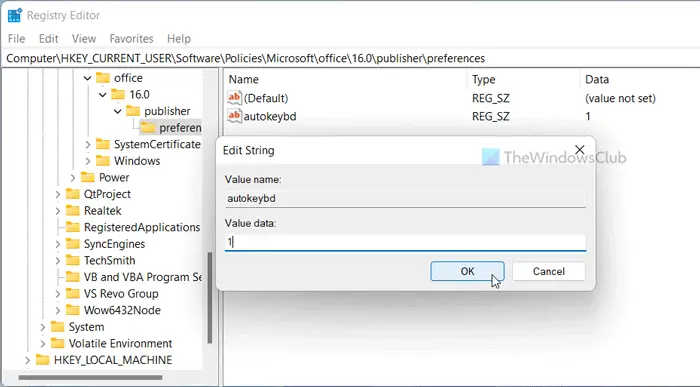The height and width of the screenshot is (387, 700).
Task: Confirm with the OK button
Action: (467, 271)
